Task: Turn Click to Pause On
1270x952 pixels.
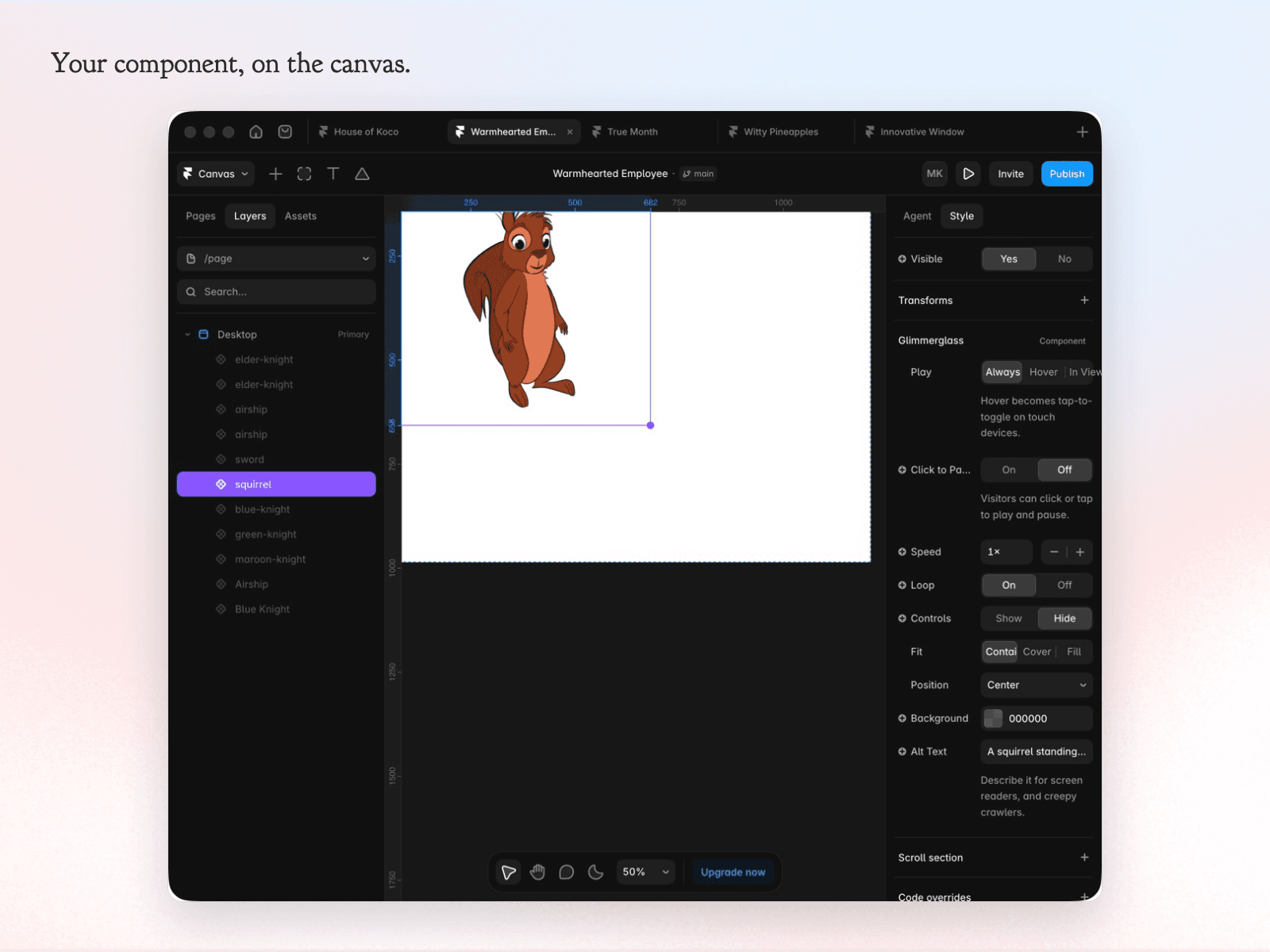Action: (x=1009, y=470)
